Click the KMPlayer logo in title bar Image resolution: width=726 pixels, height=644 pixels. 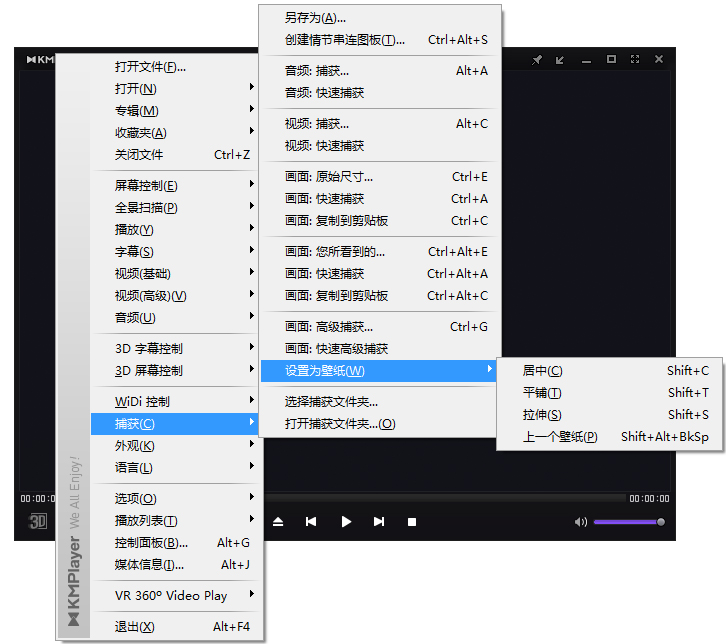pyautogui.click(x=40, y=59)
